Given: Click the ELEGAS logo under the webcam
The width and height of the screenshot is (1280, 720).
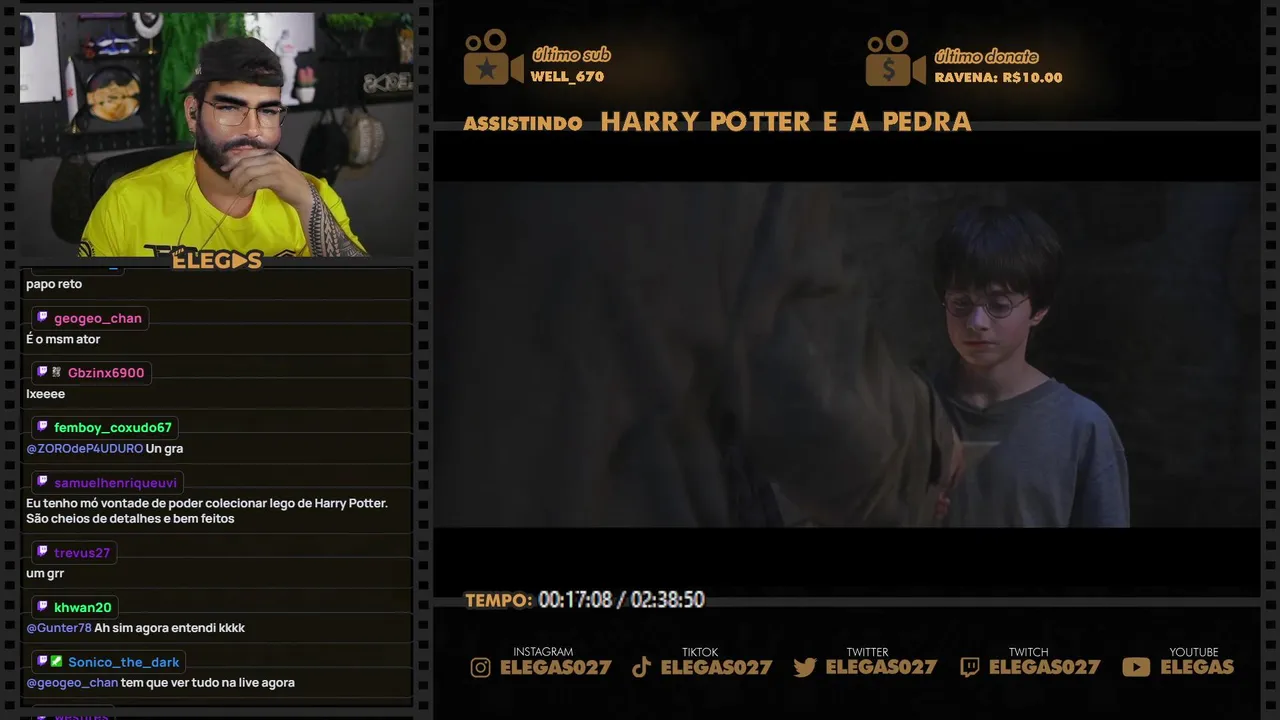Looking at the screenshot, I should pos(217,261).
